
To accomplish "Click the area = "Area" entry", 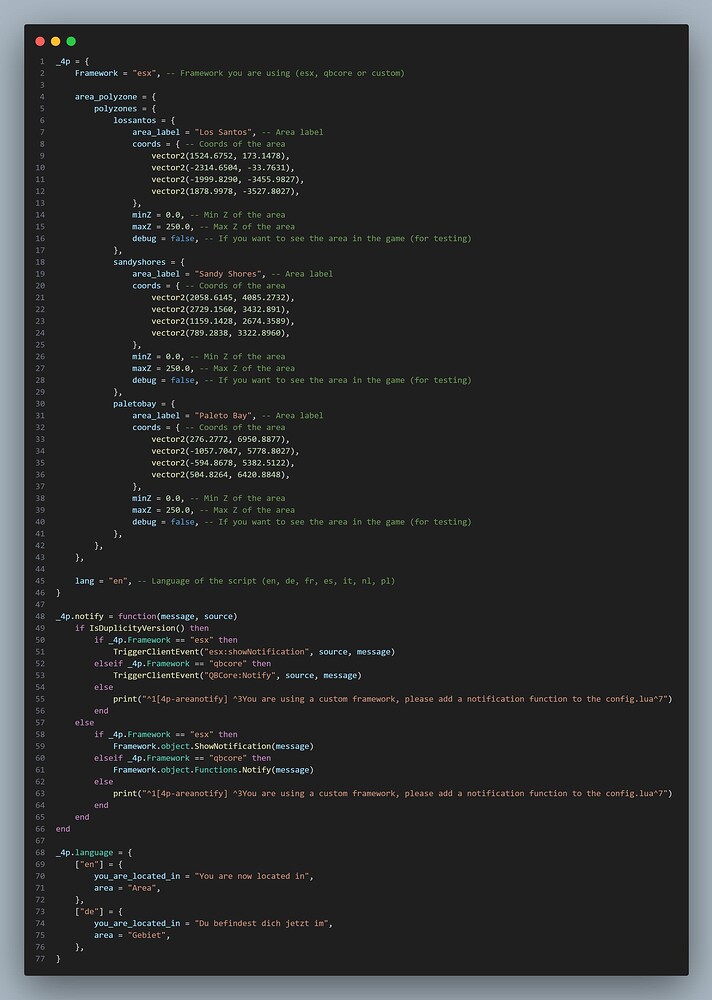I will (x=128, y=888).
